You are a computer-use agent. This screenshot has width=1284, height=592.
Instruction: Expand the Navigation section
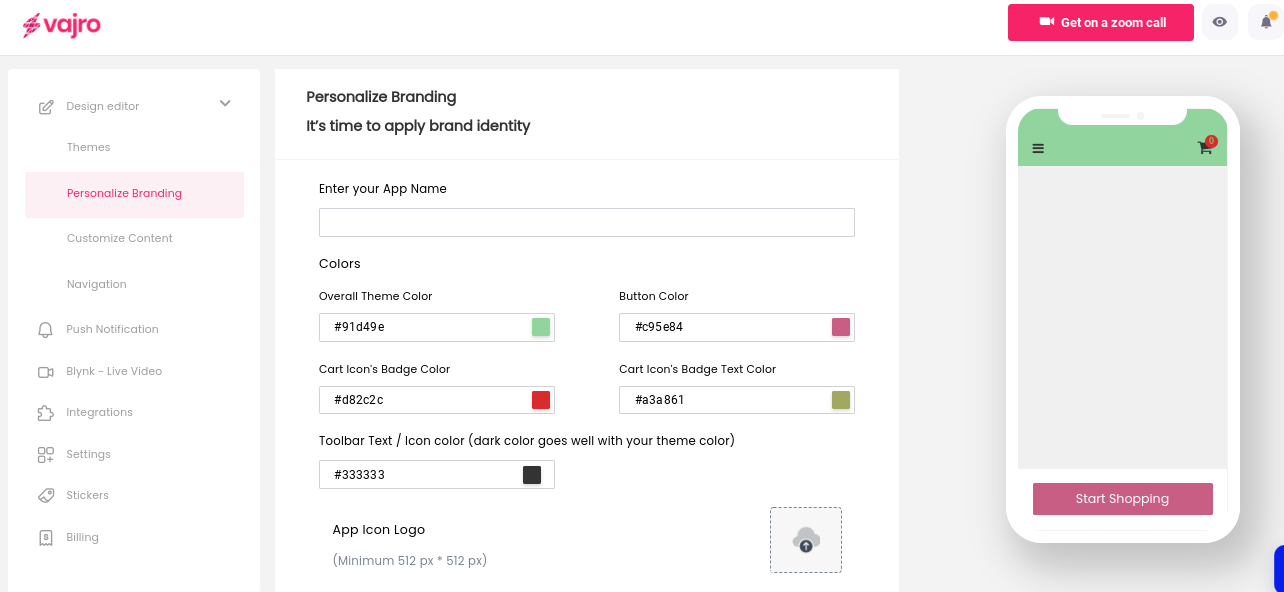[96, 284]
